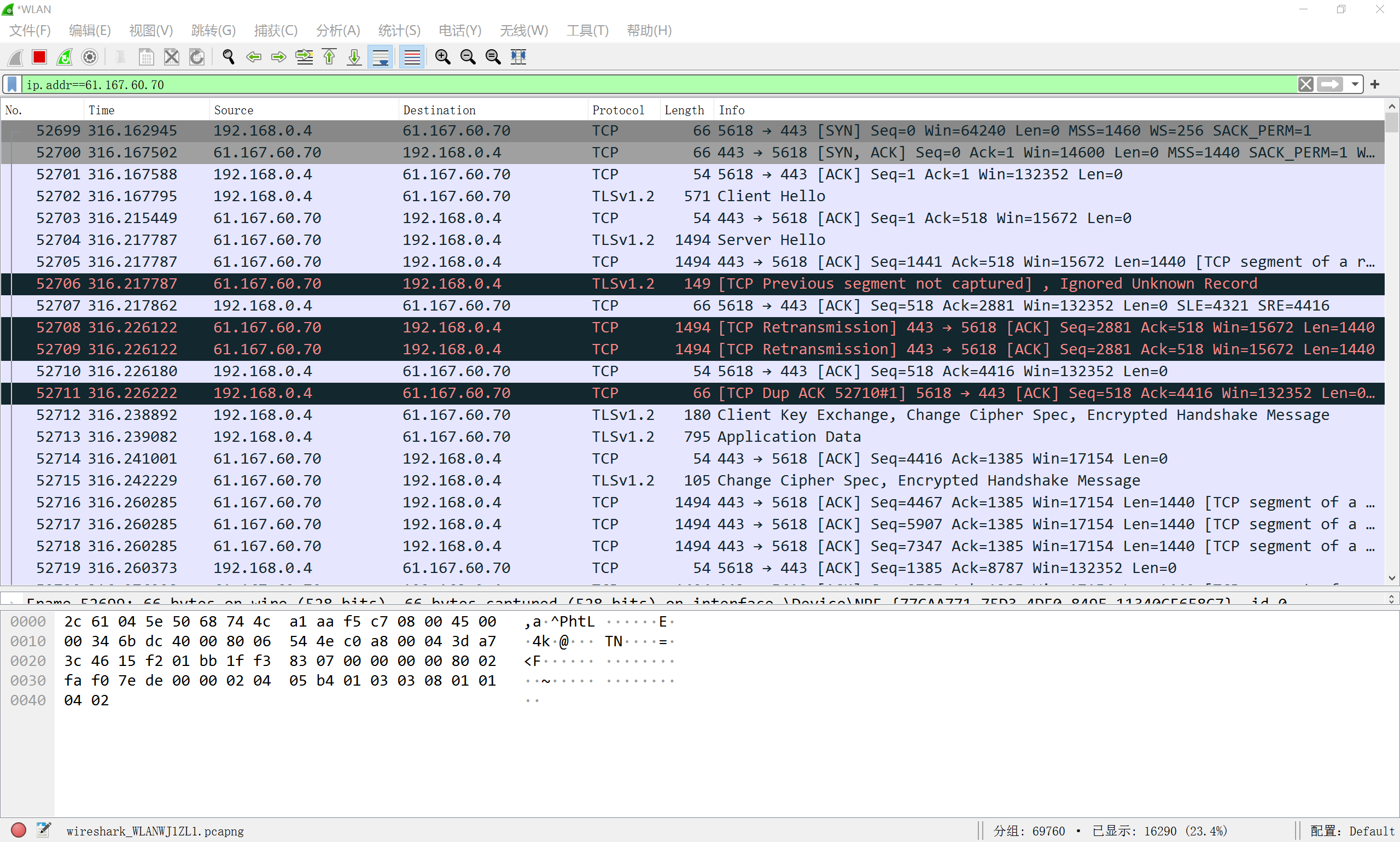Reload the capture file icon
Screen dimensions: 1400x842
tap(196, 57)
